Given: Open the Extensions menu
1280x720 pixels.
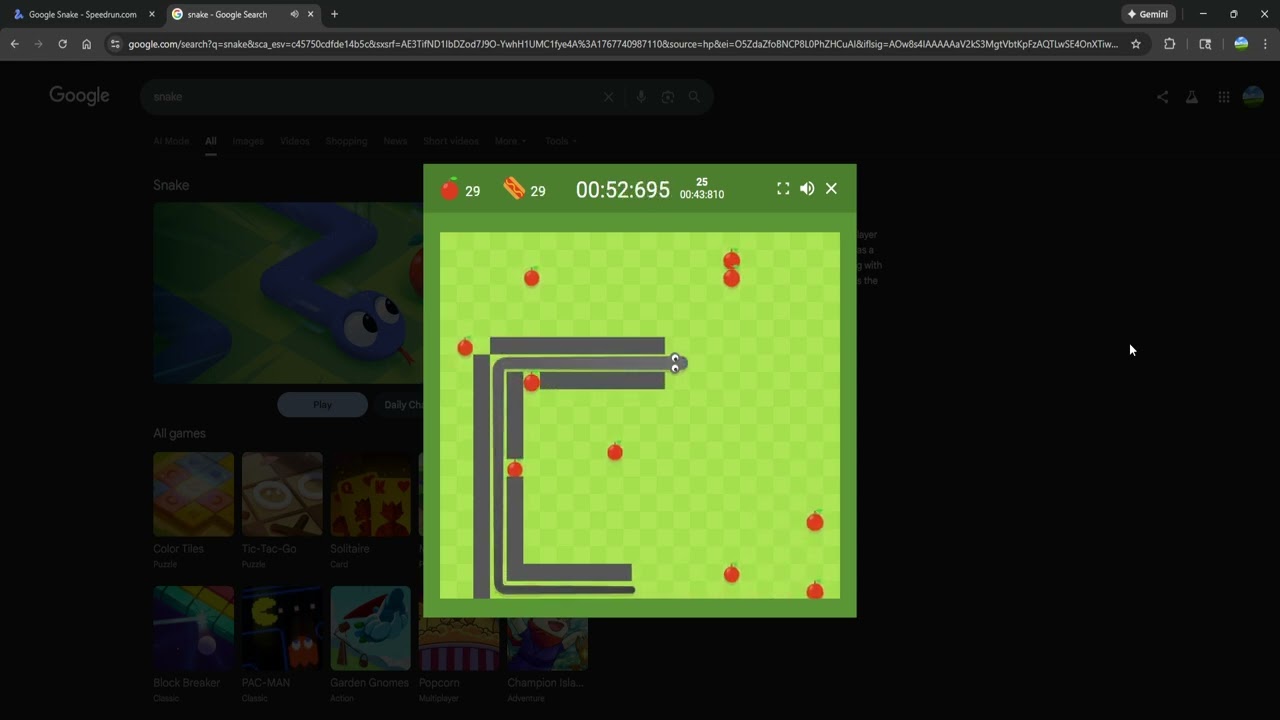Looking at the screenshot, I should [x=1169, y=44].
